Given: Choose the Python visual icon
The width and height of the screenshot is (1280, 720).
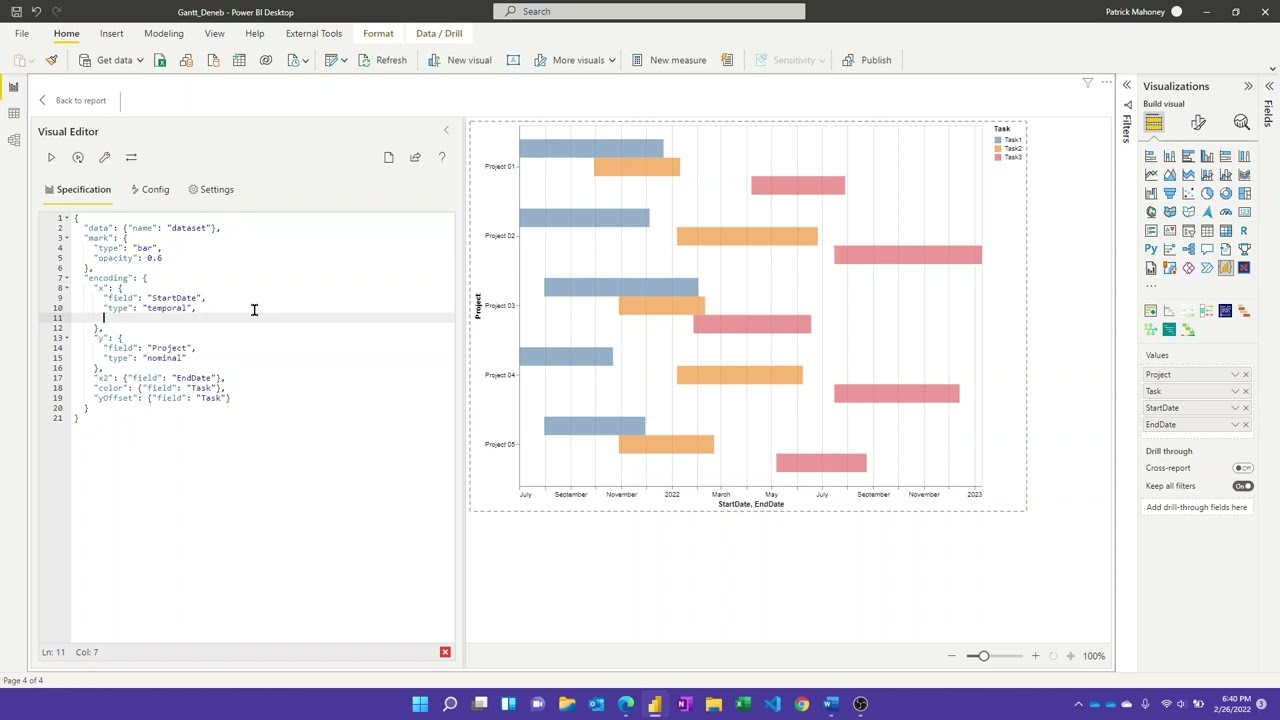Looking at the screenshot, I should 1151,249.
